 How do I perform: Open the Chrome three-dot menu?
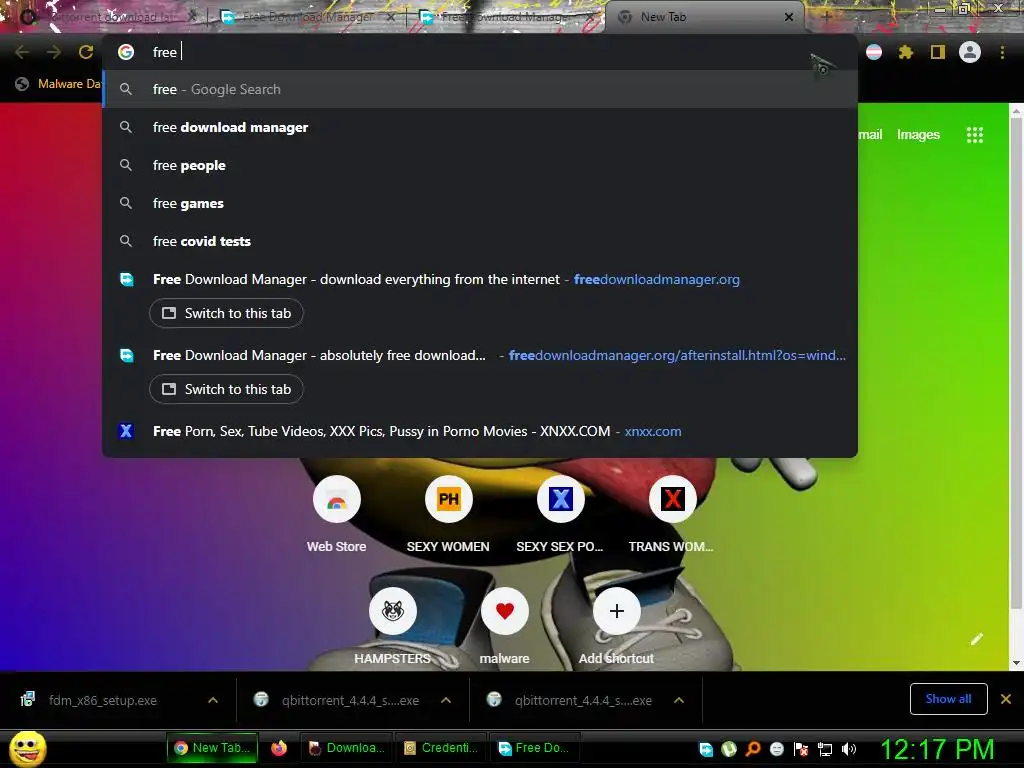tap(1002, 52)
